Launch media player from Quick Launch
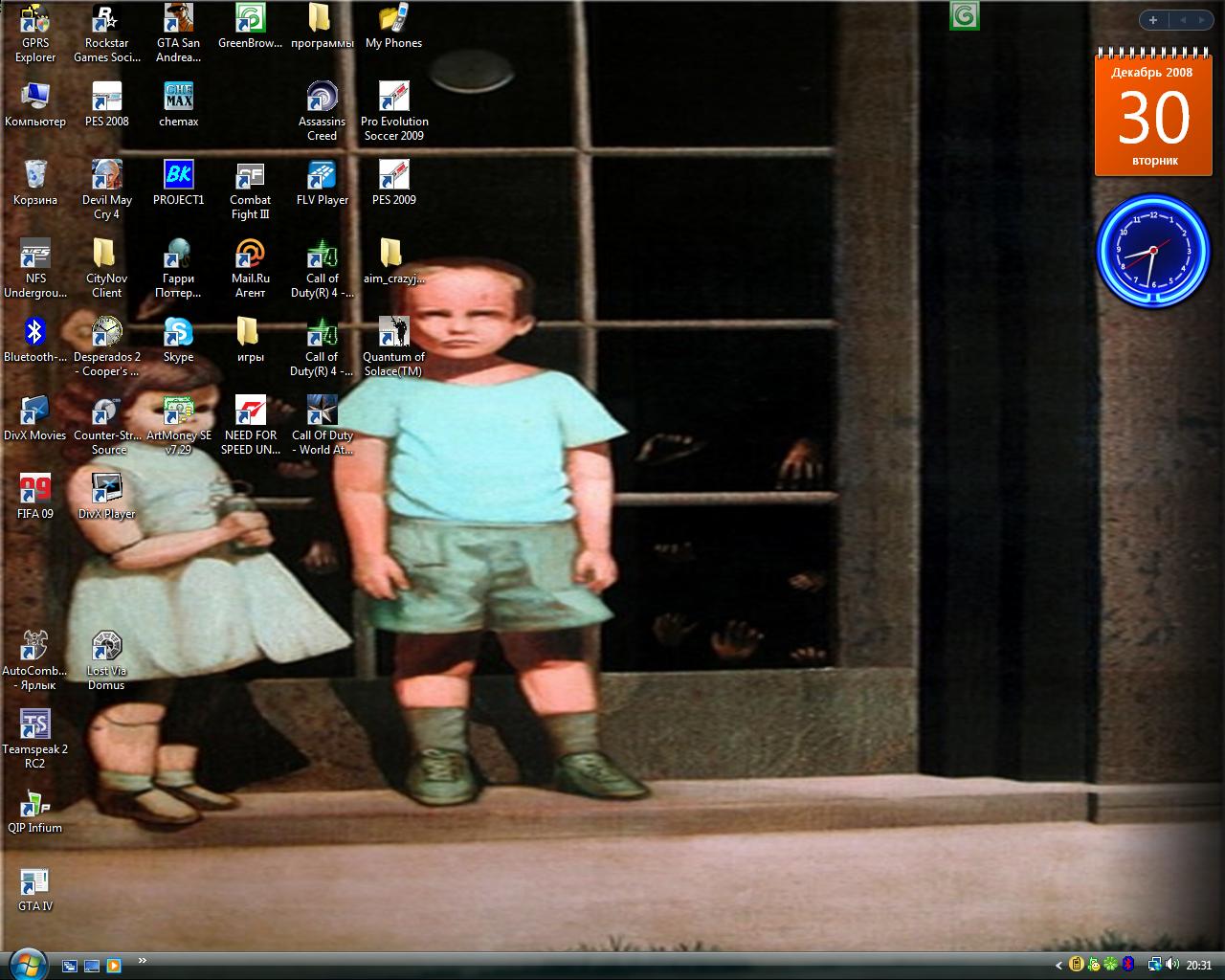 click(x=114, y=966)
